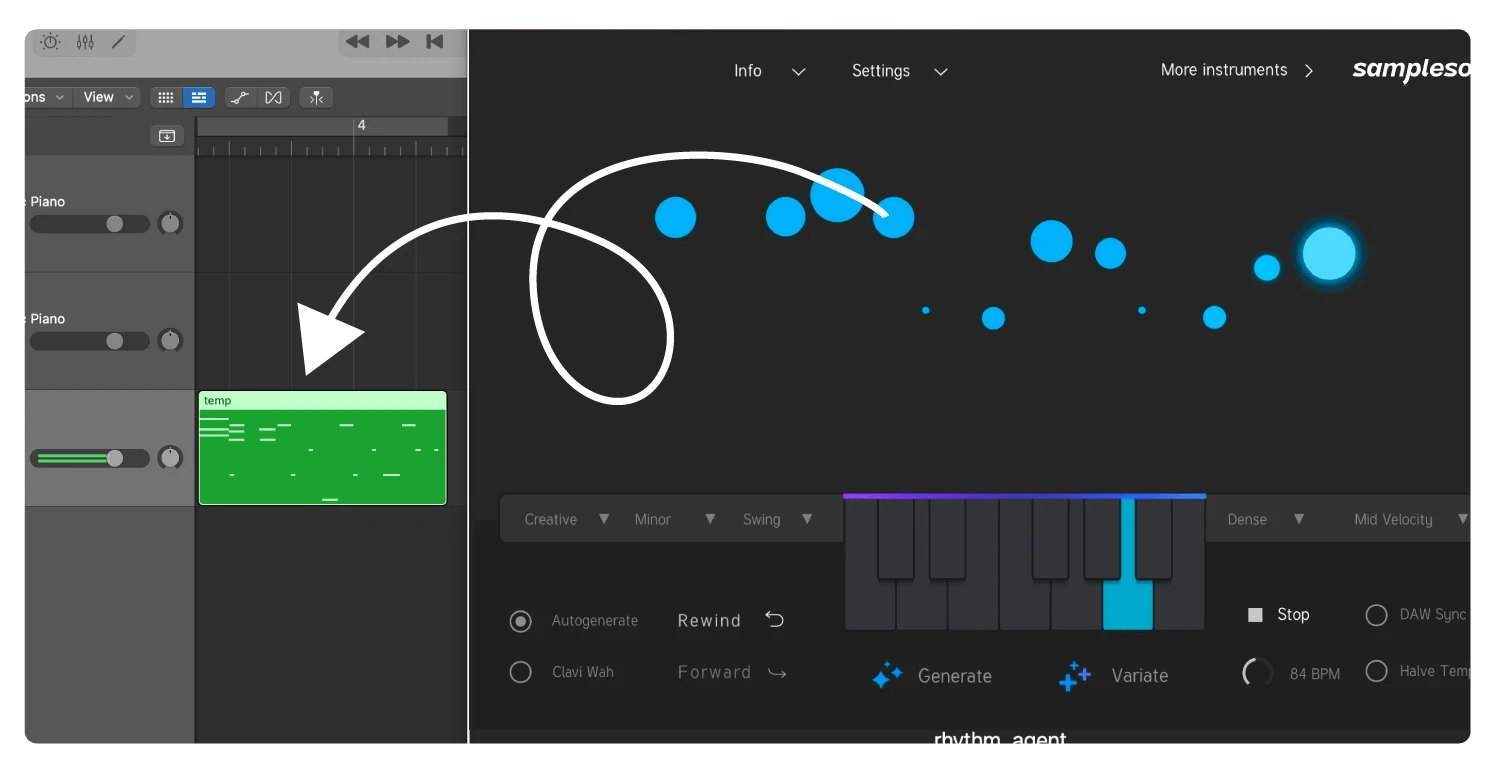Open the Info menu

click(x=768, y=71)
